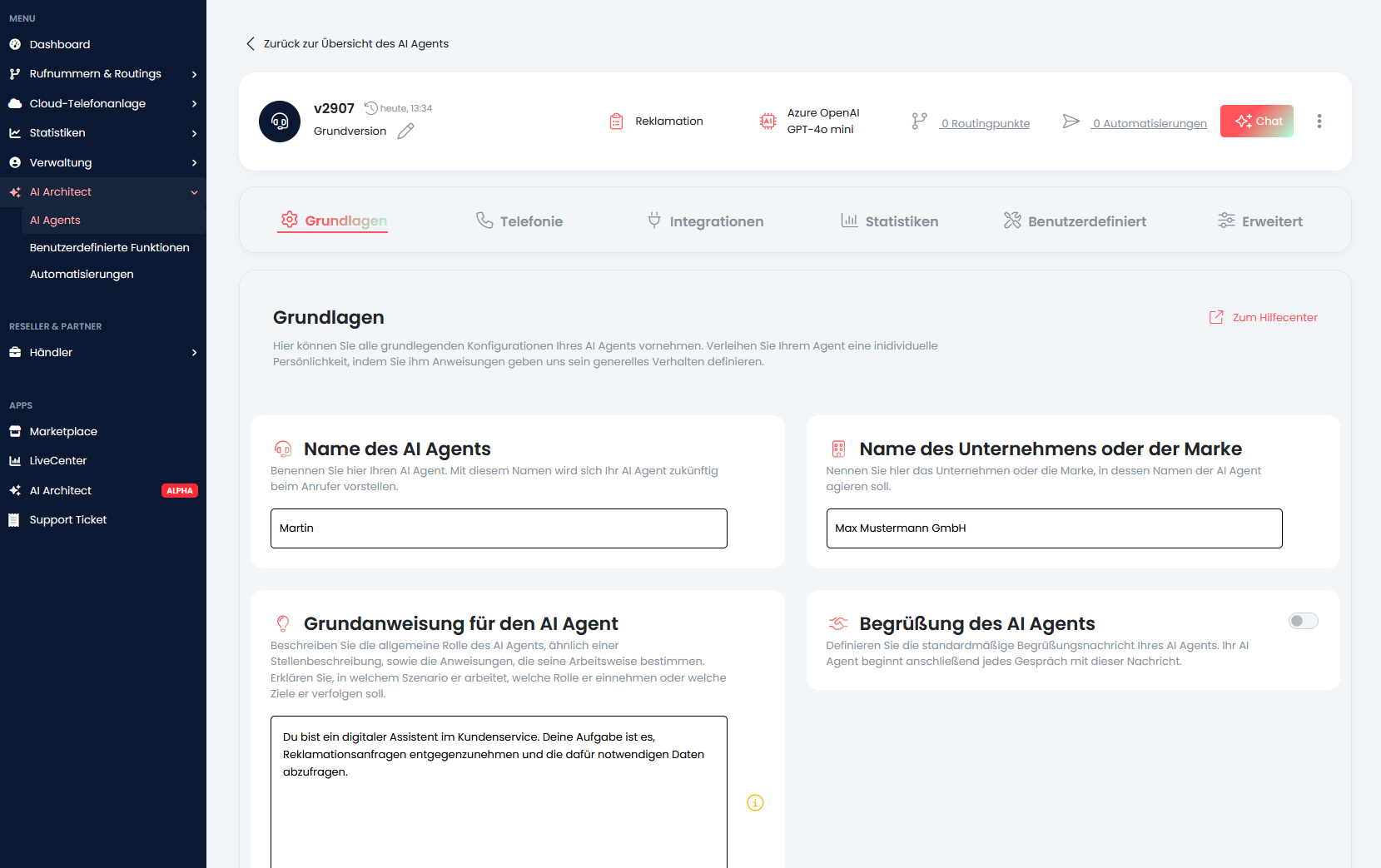Click the Automatisierungen paper plane icon
This screenshot has height=868, width=1381.
1071,122
